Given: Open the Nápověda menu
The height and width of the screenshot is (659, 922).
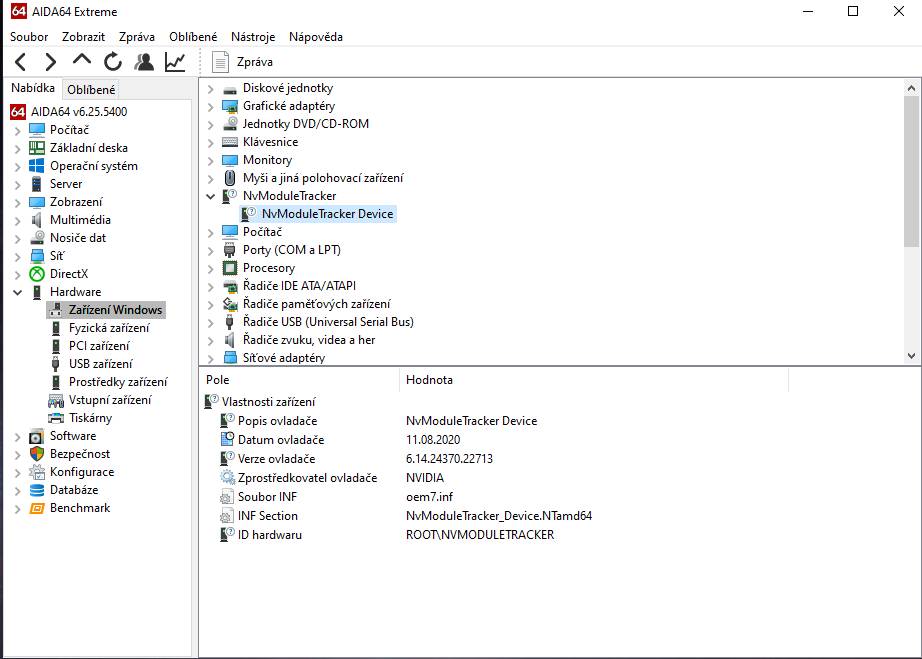Looking at the screenshot, I should [316, 36].
